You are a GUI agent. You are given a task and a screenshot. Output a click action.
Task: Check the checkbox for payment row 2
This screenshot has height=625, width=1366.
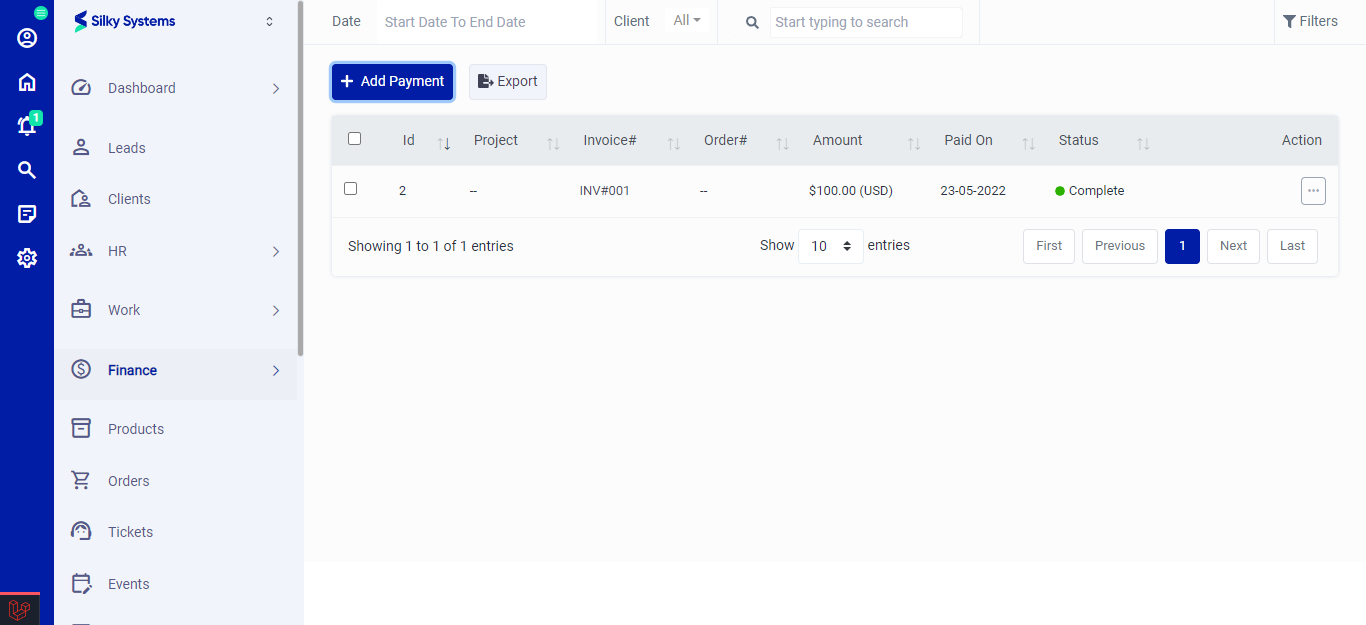click(x=350, y=189)
